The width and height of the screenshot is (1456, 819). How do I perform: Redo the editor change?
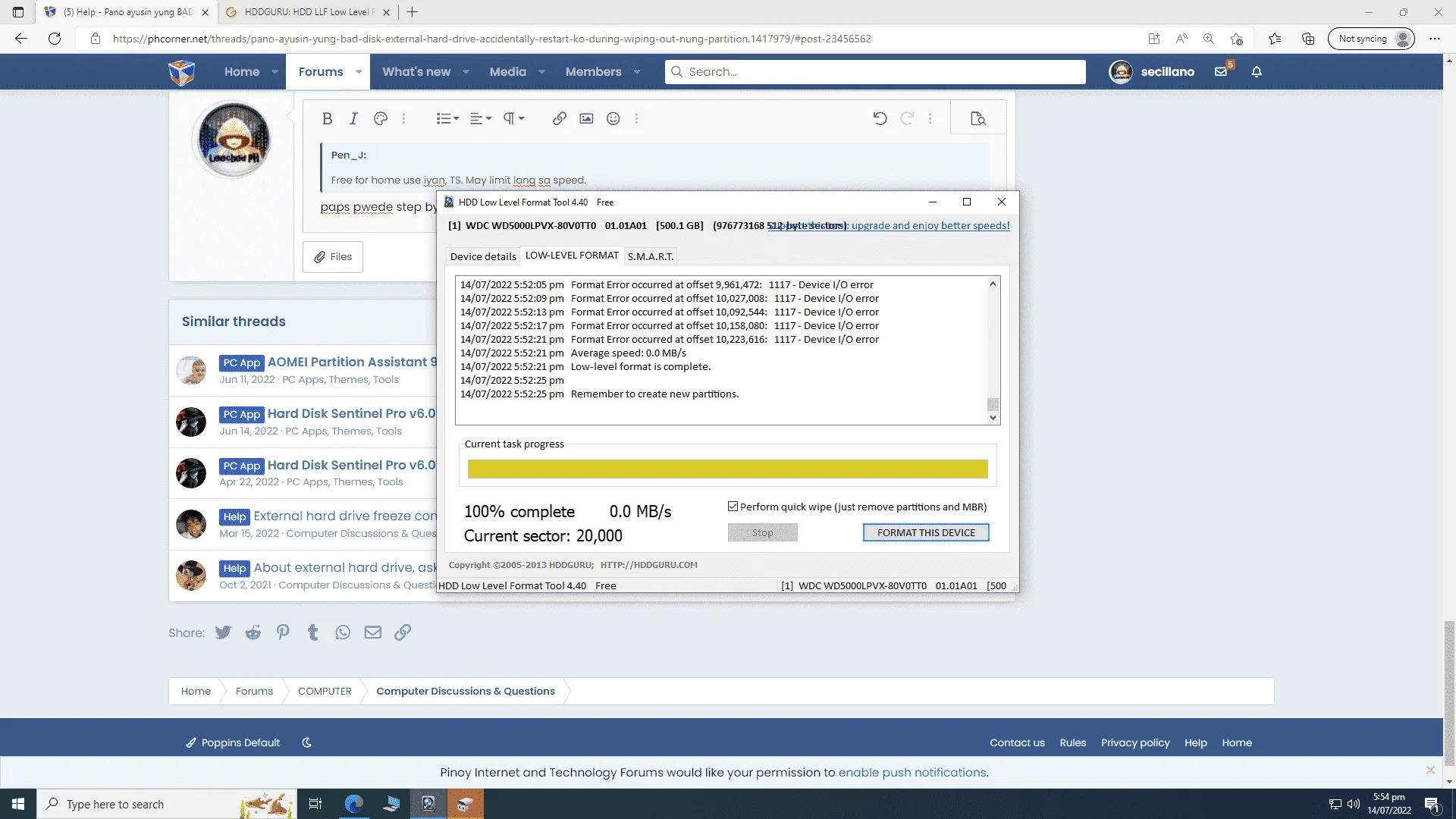click(907, 118)
